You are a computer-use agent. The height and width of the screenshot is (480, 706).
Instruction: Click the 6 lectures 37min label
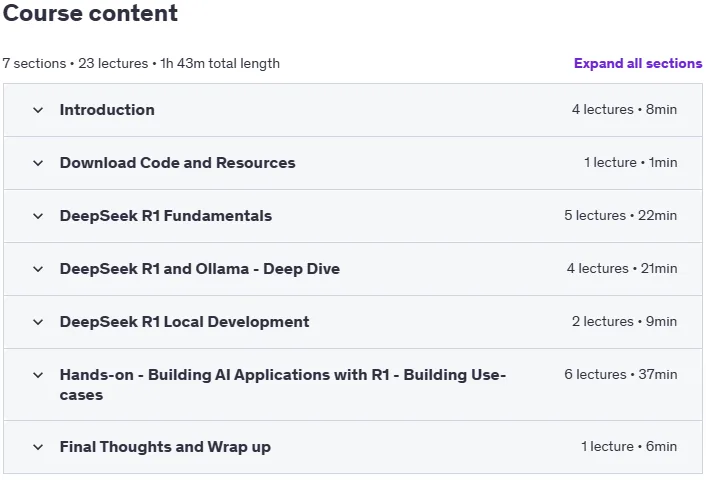pyautogui.click(x=621, y=374)
